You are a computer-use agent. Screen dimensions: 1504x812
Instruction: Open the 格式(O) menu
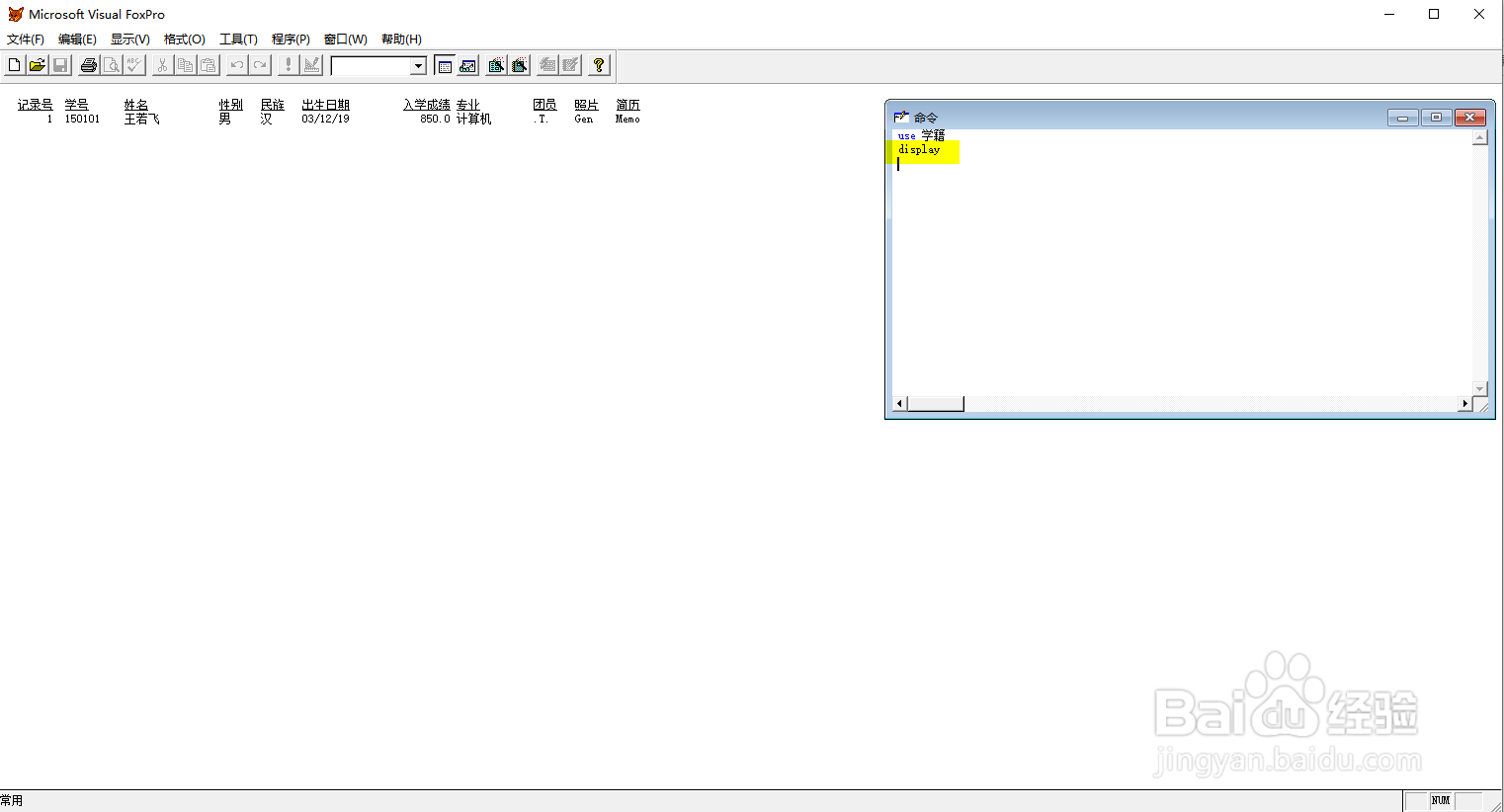(x=185, y=40)
